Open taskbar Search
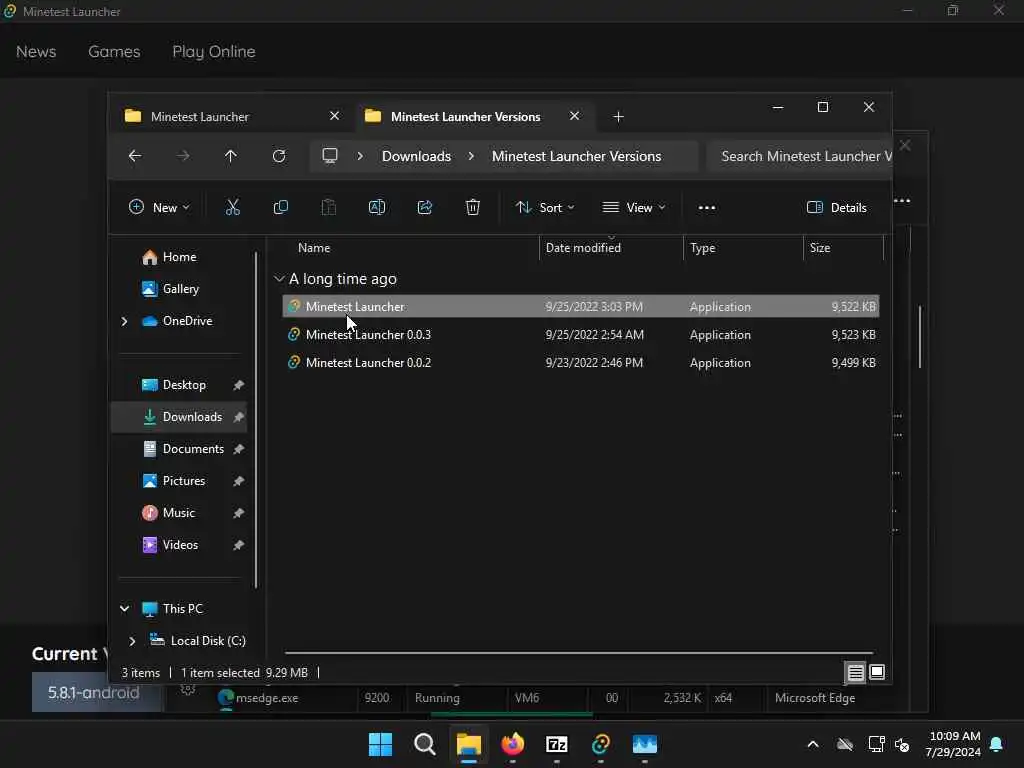The image size is (1024, 768). point(424,744)
